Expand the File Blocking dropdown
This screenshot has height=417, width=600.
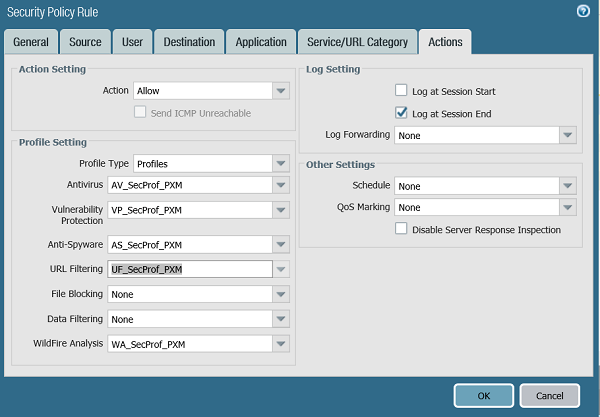281,294
